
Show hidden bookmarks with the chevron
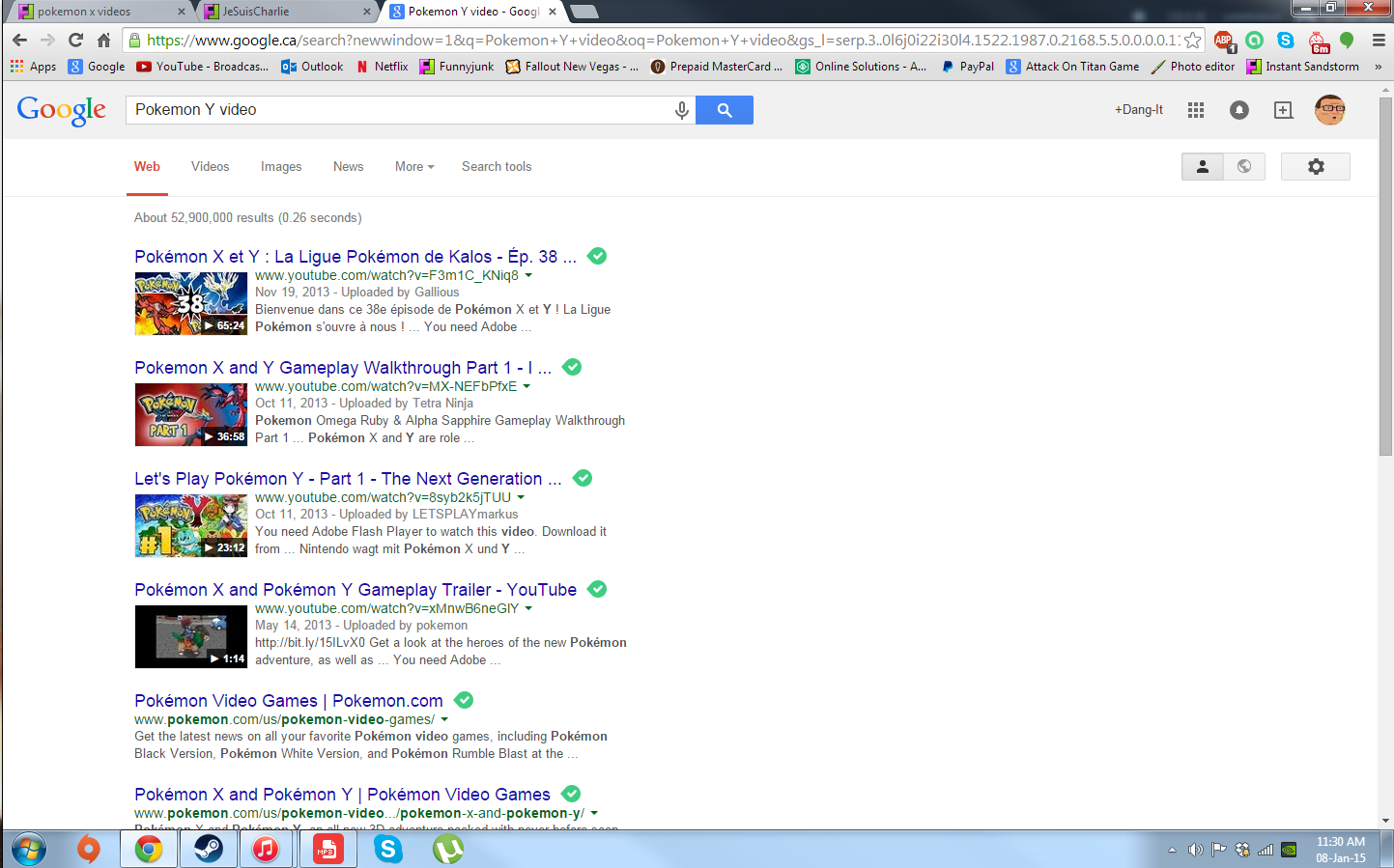1378,67
